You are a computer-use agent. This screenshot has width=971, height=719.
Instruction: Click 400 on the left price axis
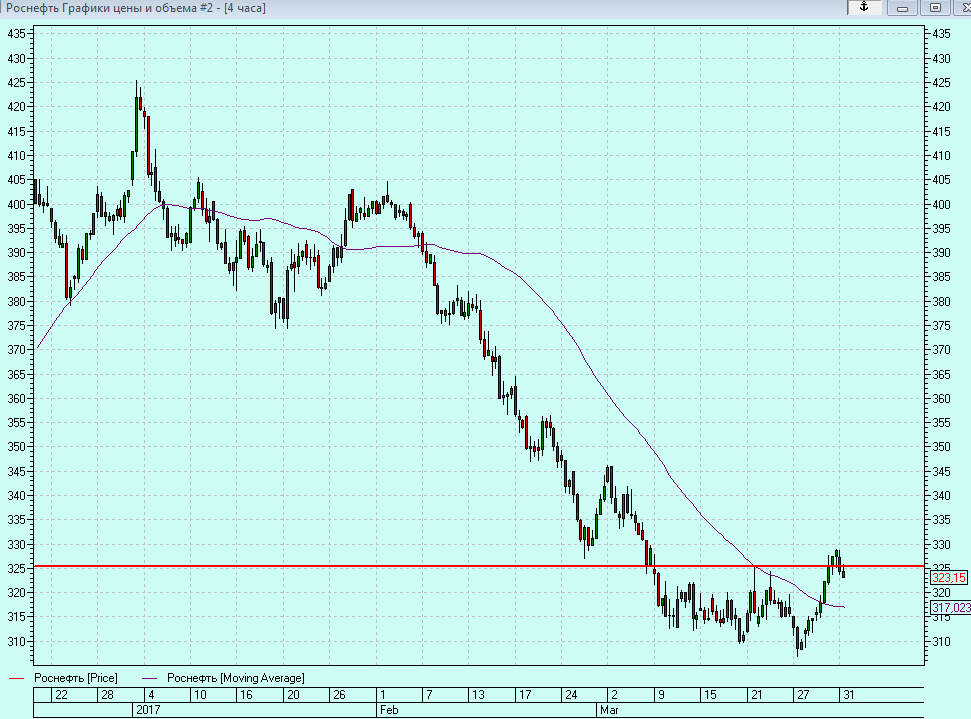[17, 204]
